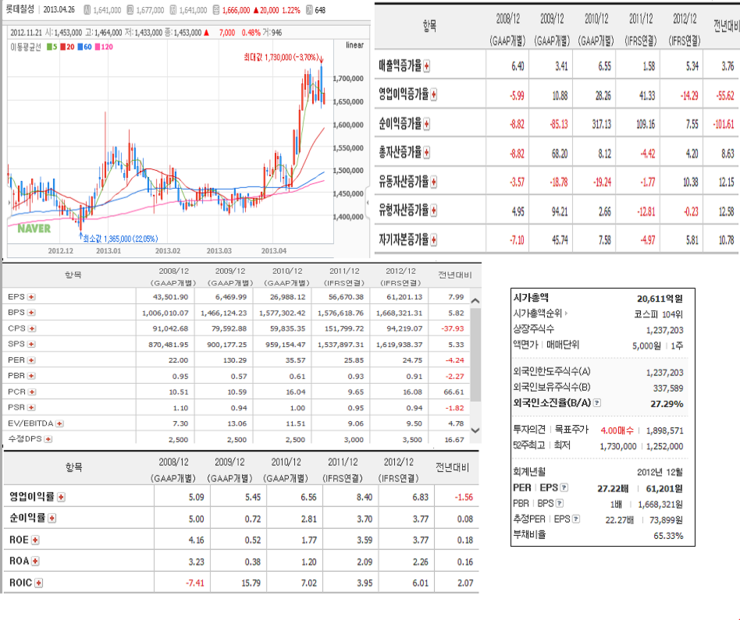Expand the 순이익률 row
This screenshot has height=620, width=740.
pos(52,518)
